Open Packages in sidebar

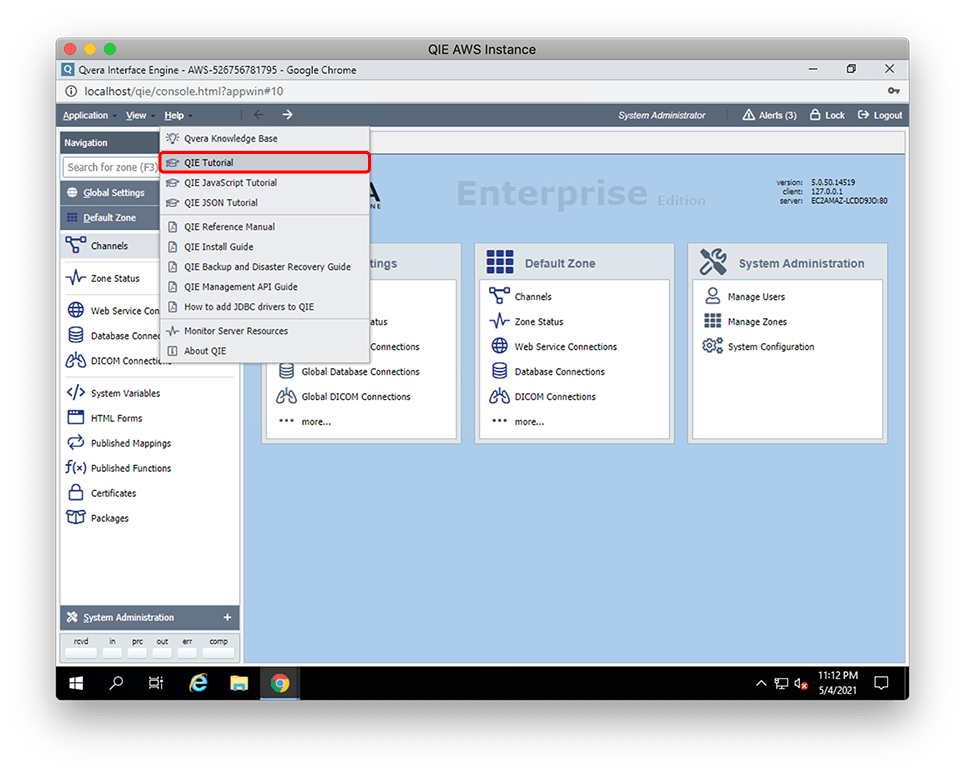pyautogui.click(x=98, y=518)
